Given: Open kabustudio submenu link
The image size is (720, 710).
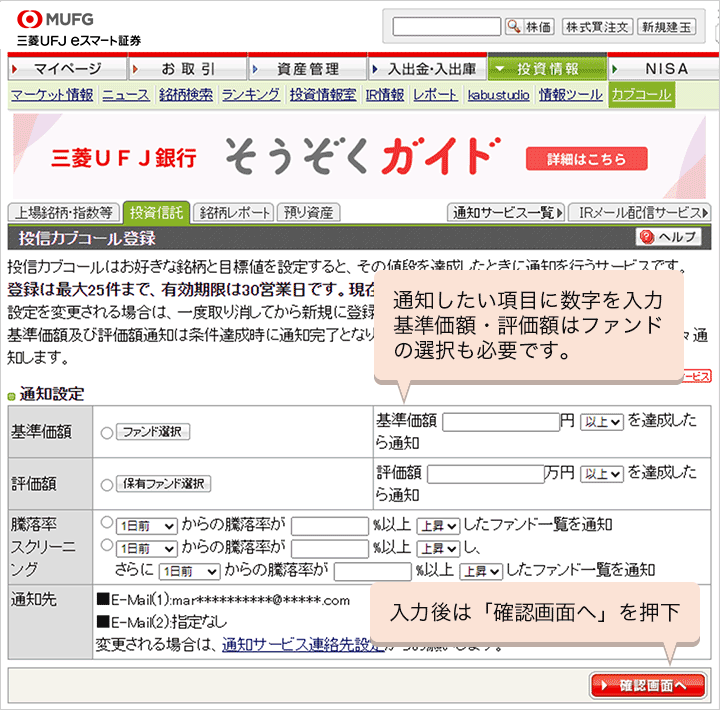Looking at the screenshot, I should 499,95.
